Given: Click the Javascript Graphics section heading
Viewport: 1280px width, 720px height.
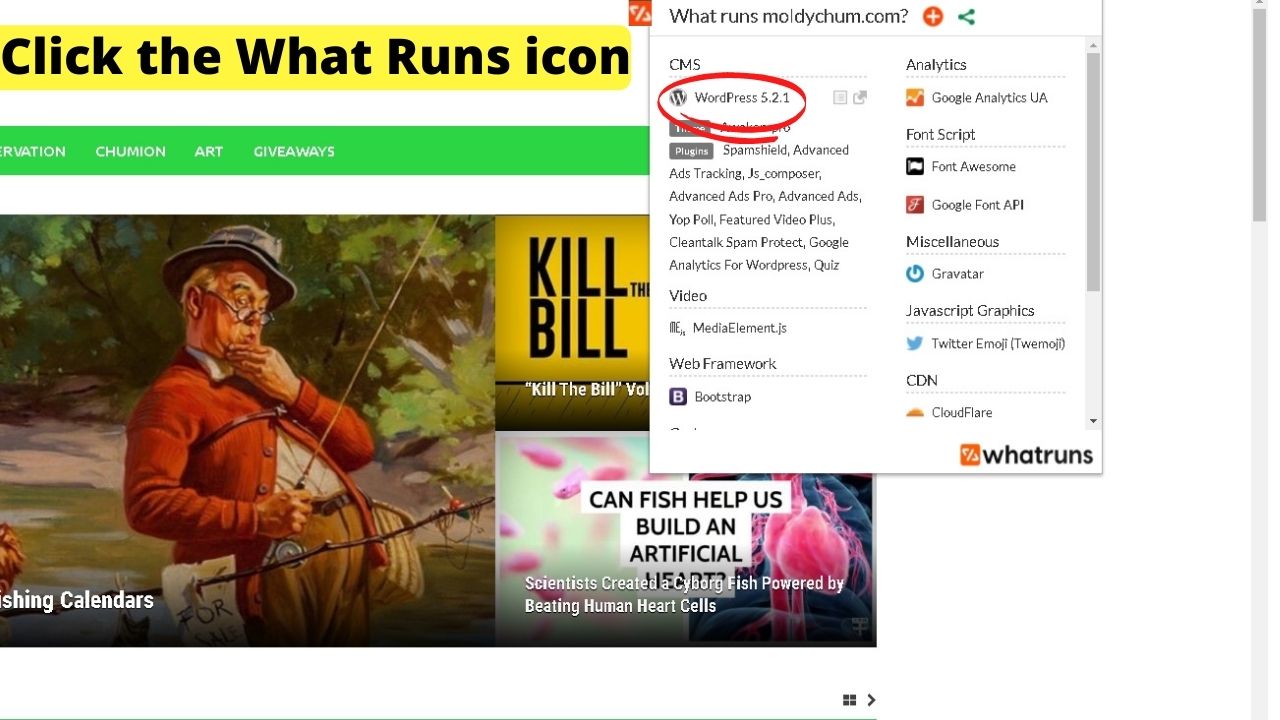Looking at the screenshot, I should [x=970, y=311].
